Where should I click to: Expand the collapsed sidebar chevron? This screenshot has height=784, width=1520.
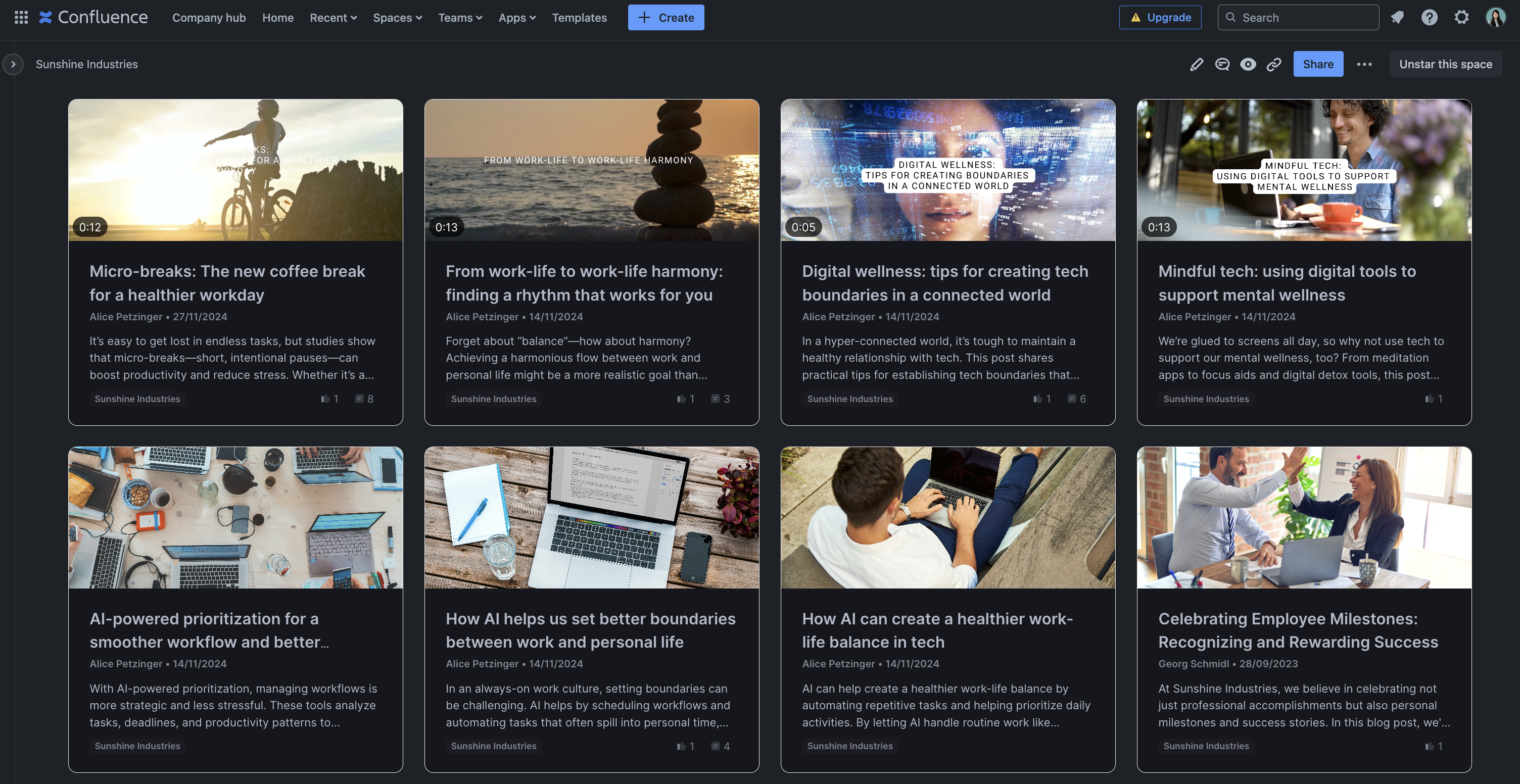[x=13, y=64]
